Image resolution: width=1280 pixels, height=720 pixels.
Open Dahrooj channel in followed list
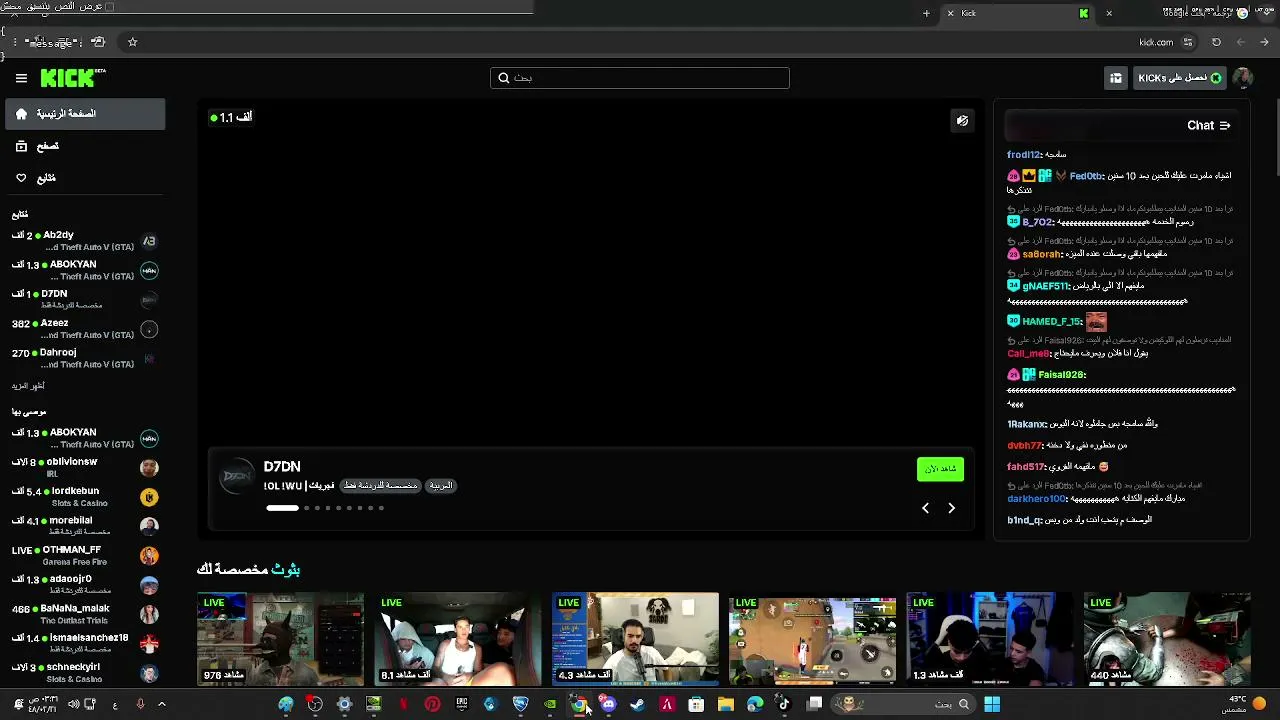(85, 358)
